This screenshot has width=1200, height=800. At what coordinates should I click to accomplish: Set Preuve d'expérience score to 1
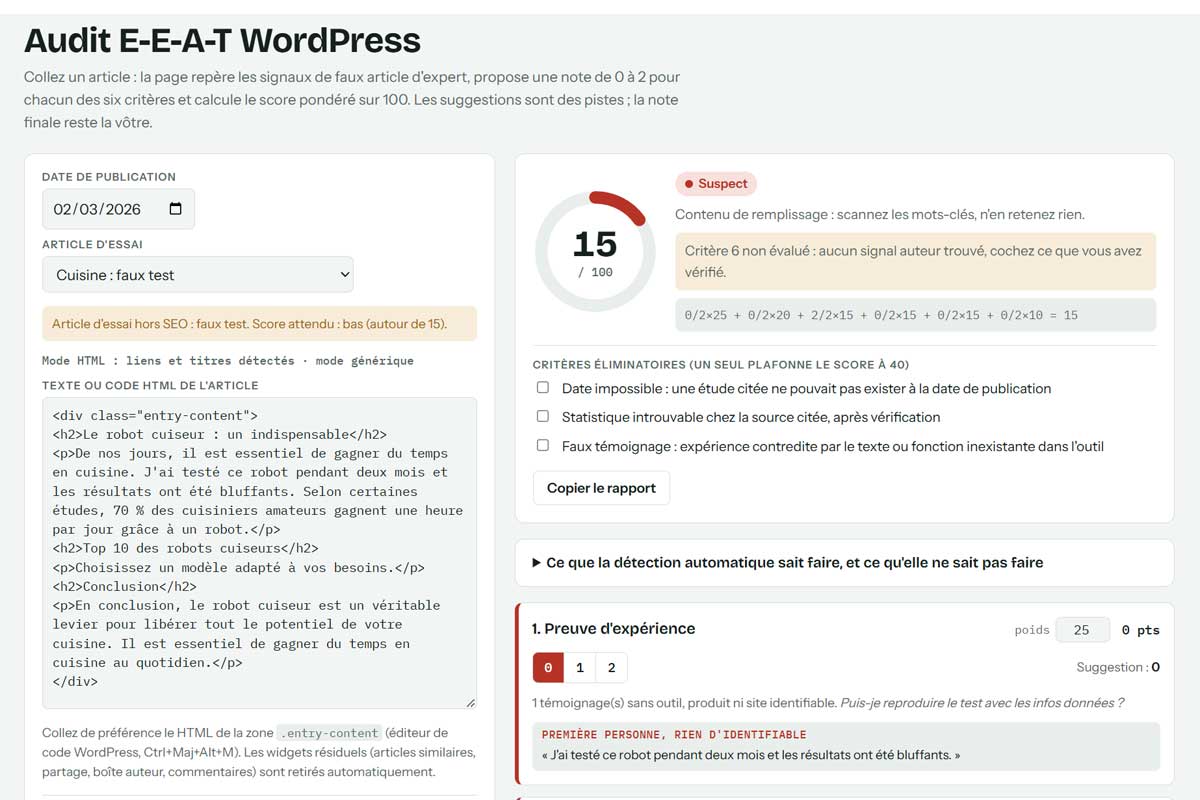[x=580, y=668]
